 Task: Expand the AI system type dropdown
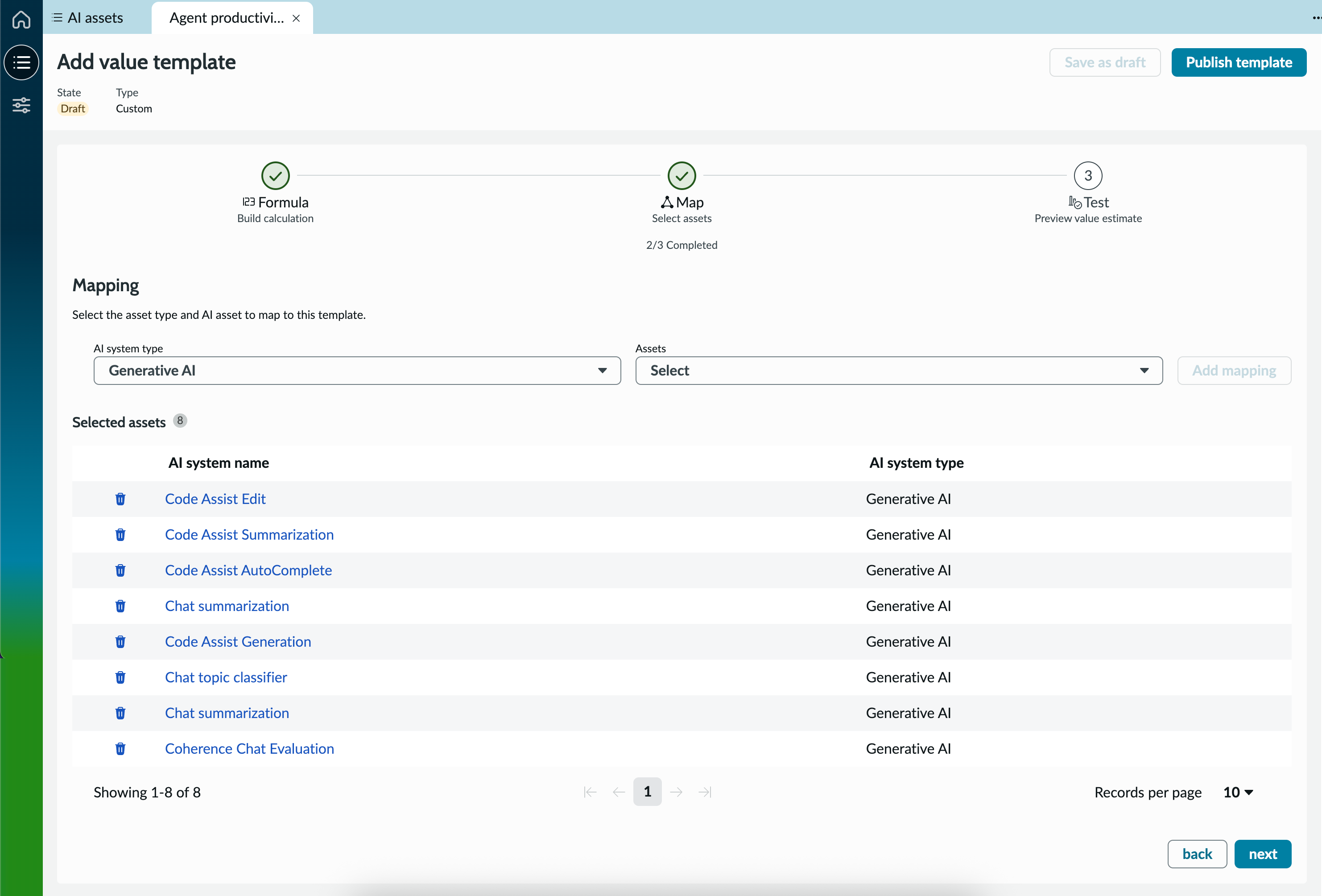[357, 371]
